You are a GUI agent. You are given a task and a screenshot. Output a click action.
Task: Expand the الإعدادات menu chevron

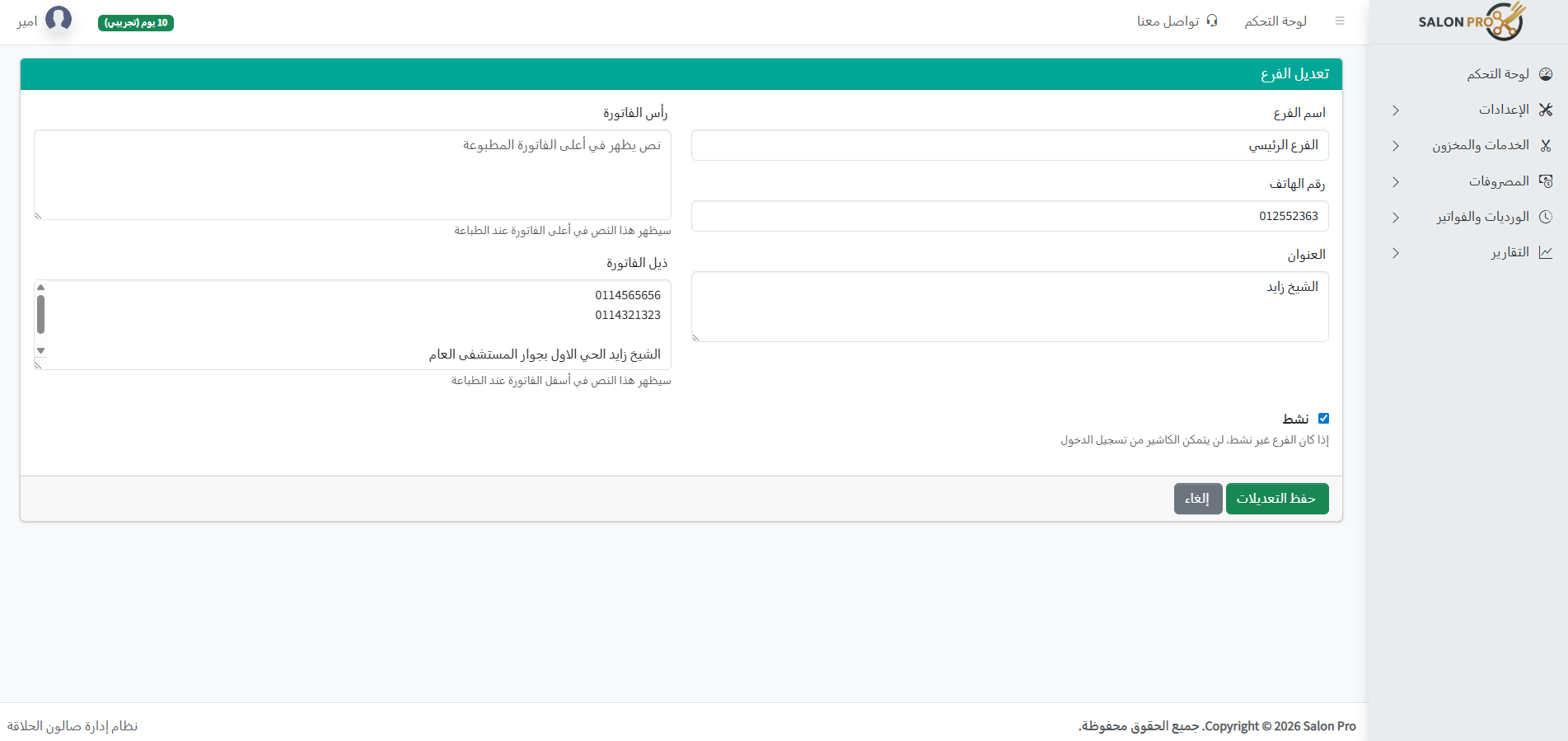click(x=1396, y=110)
